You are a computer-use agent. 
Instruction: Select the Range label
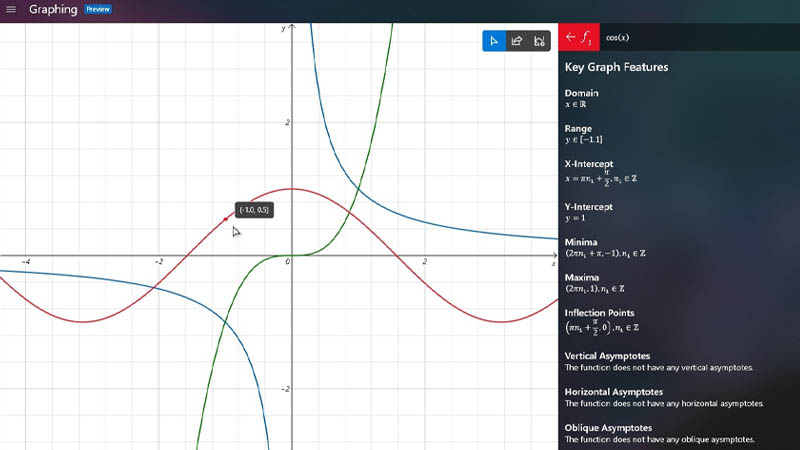click(x=578, y=129)
